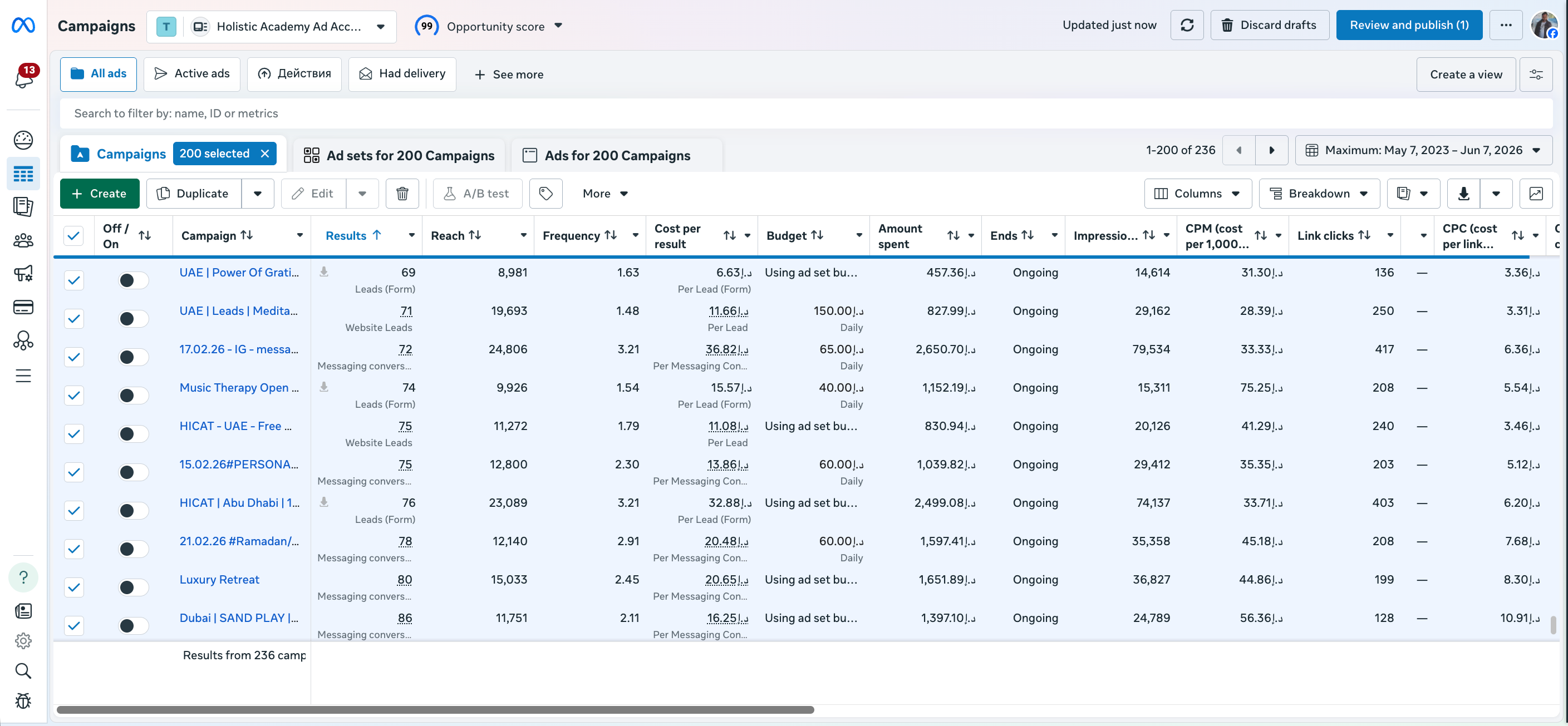Open Audiences people icon in sidebar
Image resolution: width=1568 pixels, height=726 pixels.
coord(23,240)
